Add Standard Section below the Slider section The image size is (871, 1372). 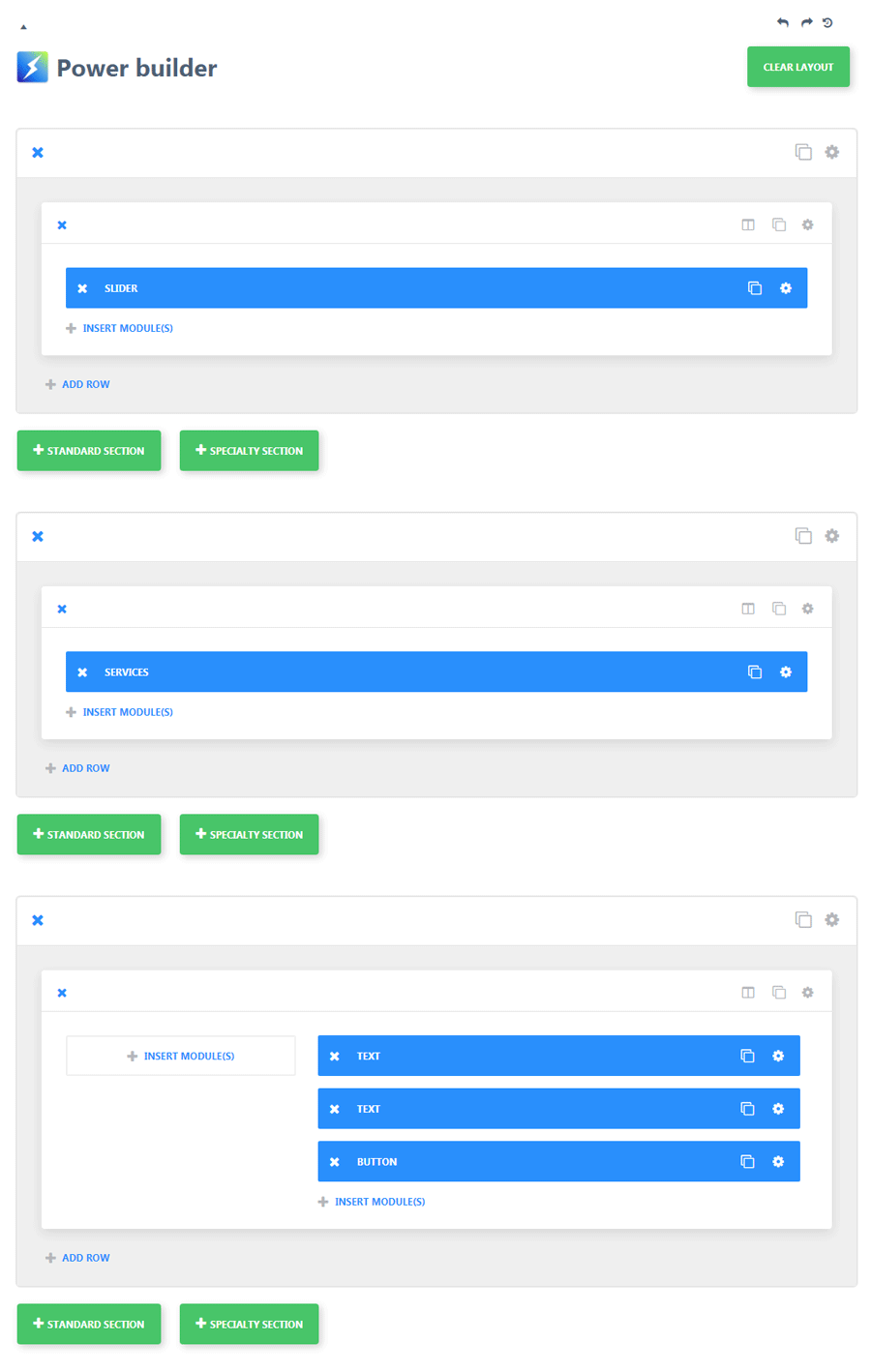[89, 451]
